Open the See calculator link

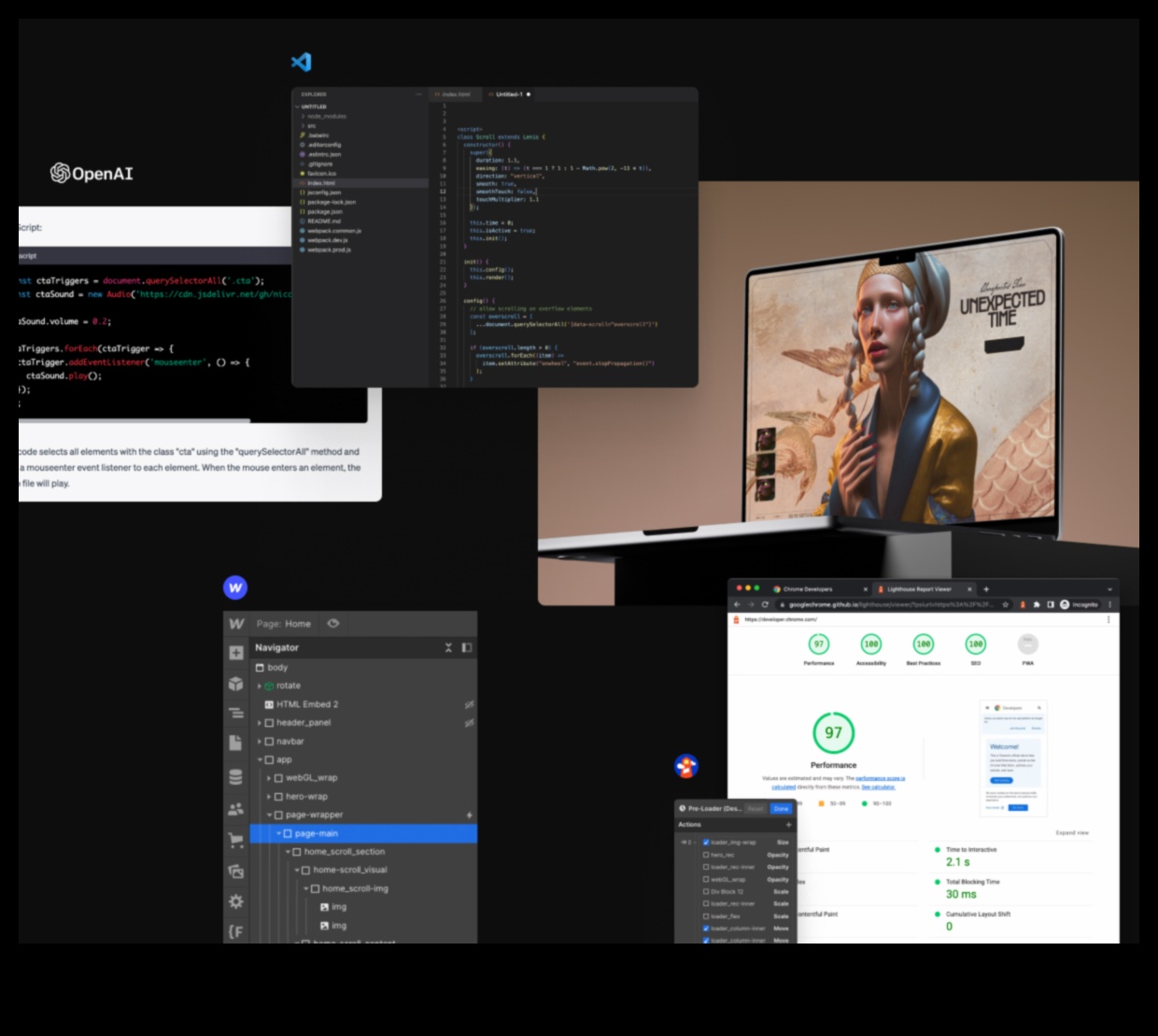point(878,787)
